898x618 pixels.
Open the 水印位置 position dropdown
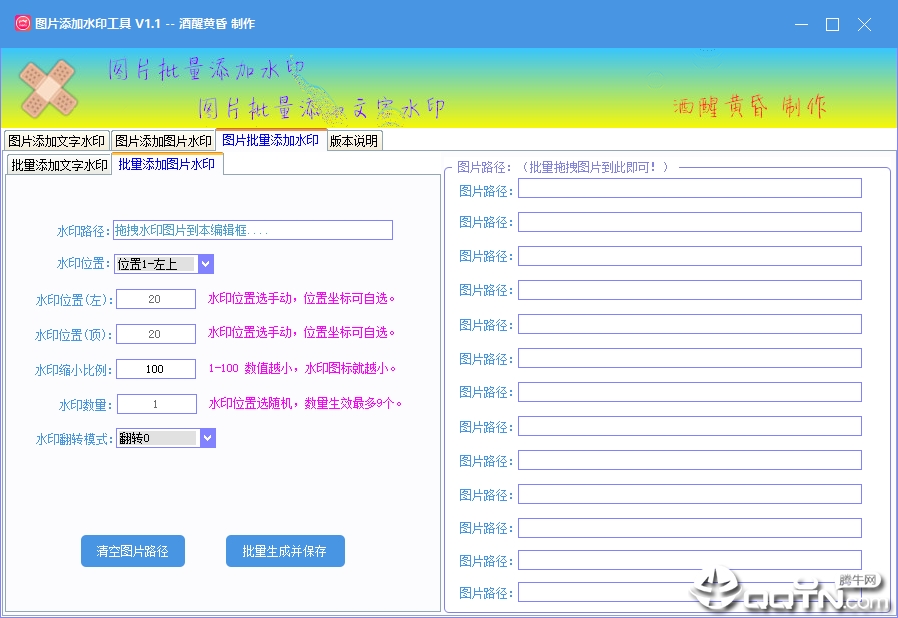[x=204, y=263]
